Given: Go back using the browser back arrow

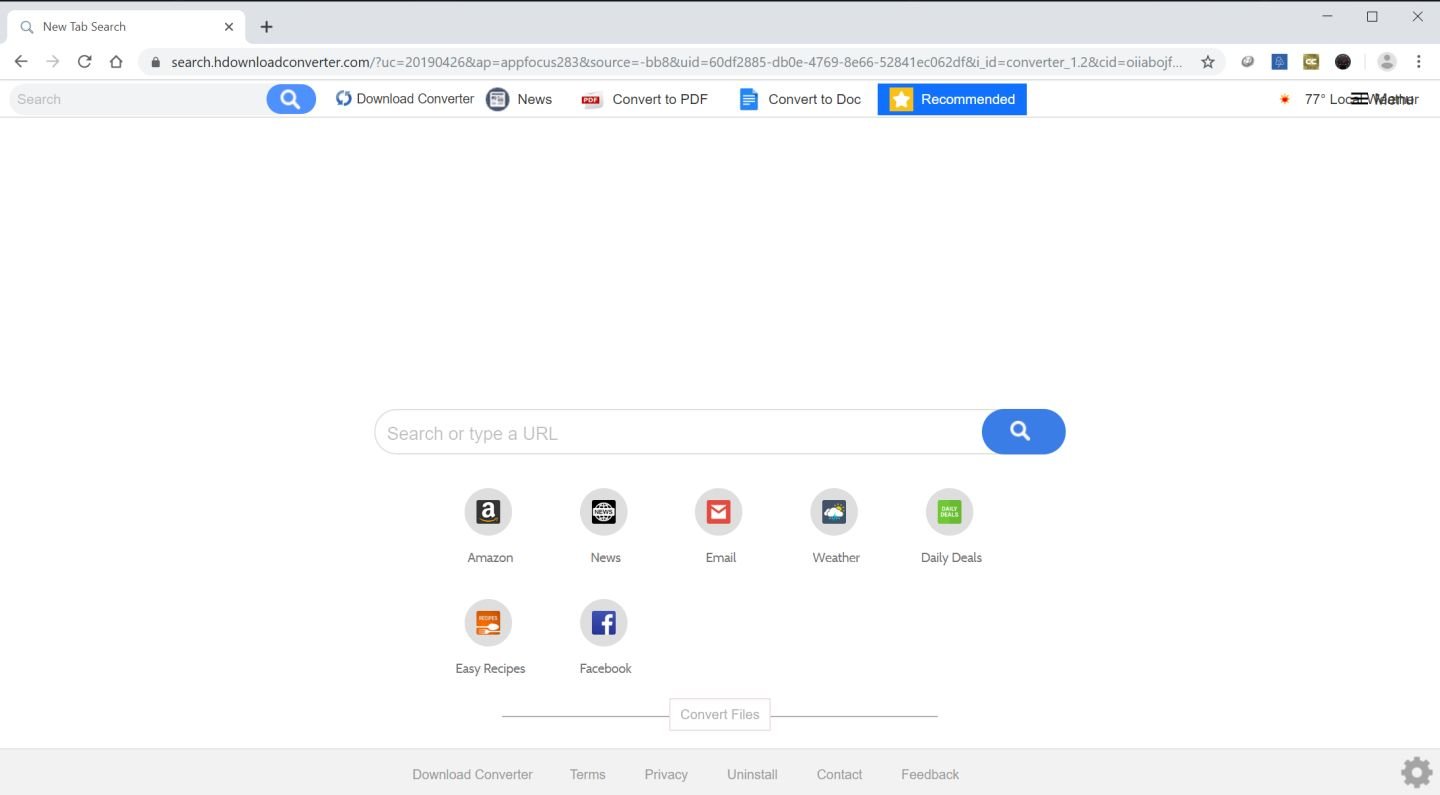Looking at the screenshot, I should point(21,62).
